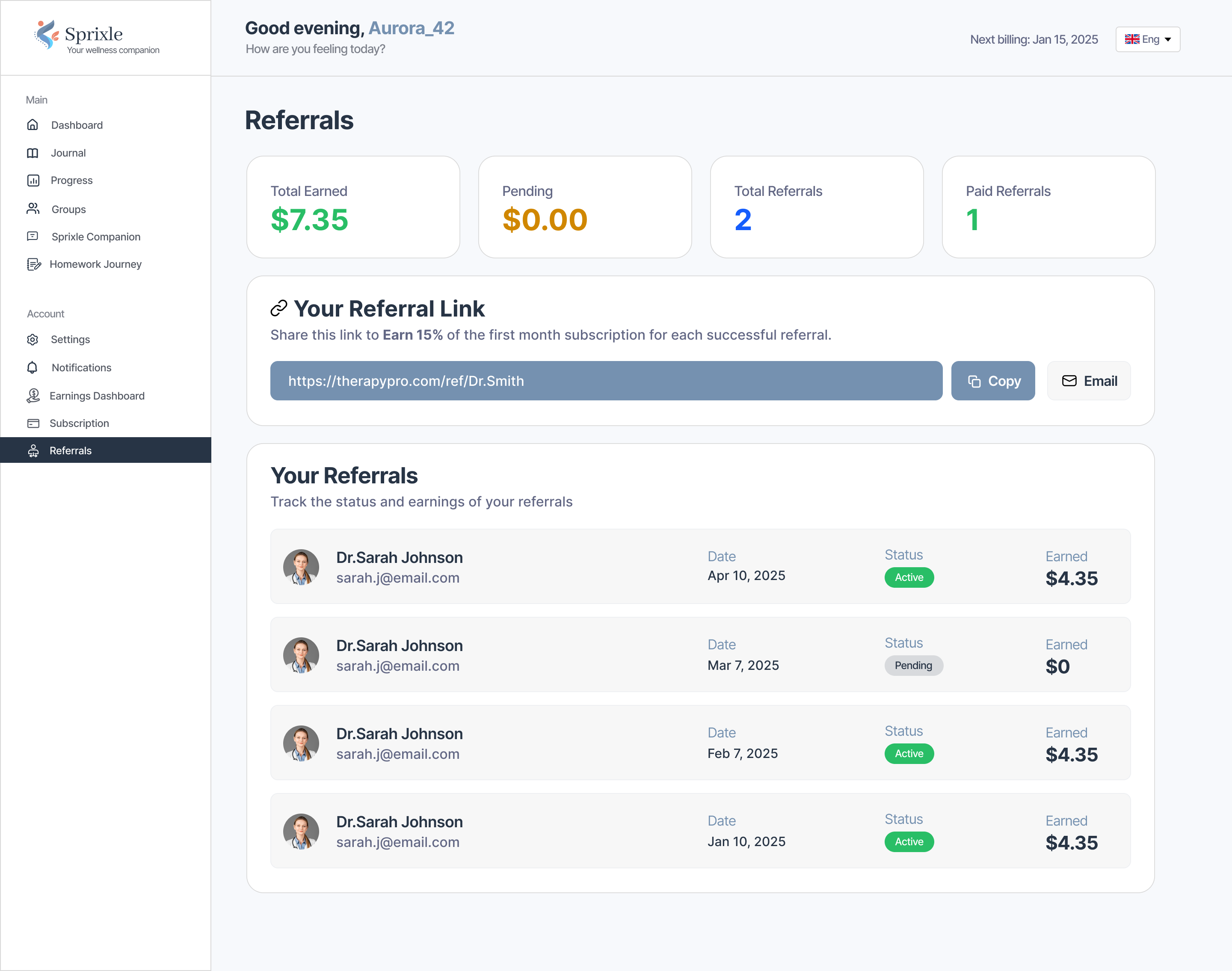The height and width of the screenshot is (971, 1232).
Task: Click the Pending status badge
Action: click(913, 666)
